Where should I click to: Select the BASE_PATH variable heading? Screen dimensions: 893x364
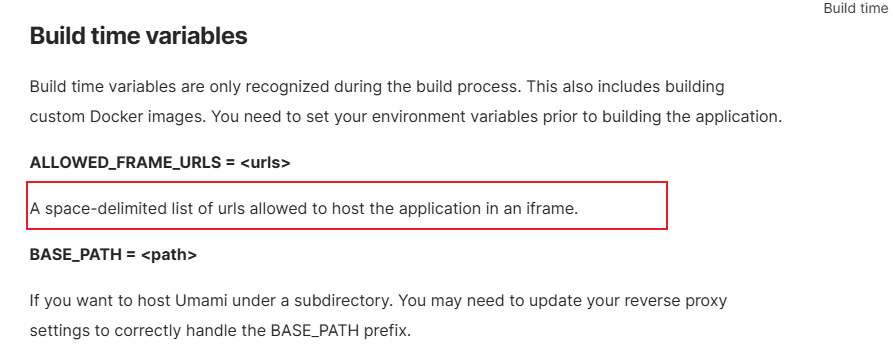113,255
